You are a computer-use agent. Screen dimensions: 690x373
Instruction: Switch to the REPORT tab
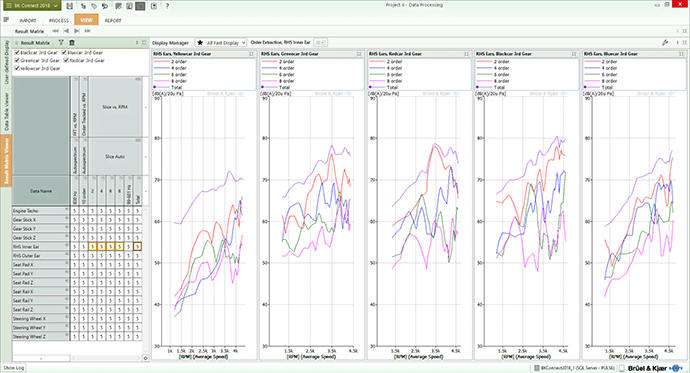tap(113, 20)
